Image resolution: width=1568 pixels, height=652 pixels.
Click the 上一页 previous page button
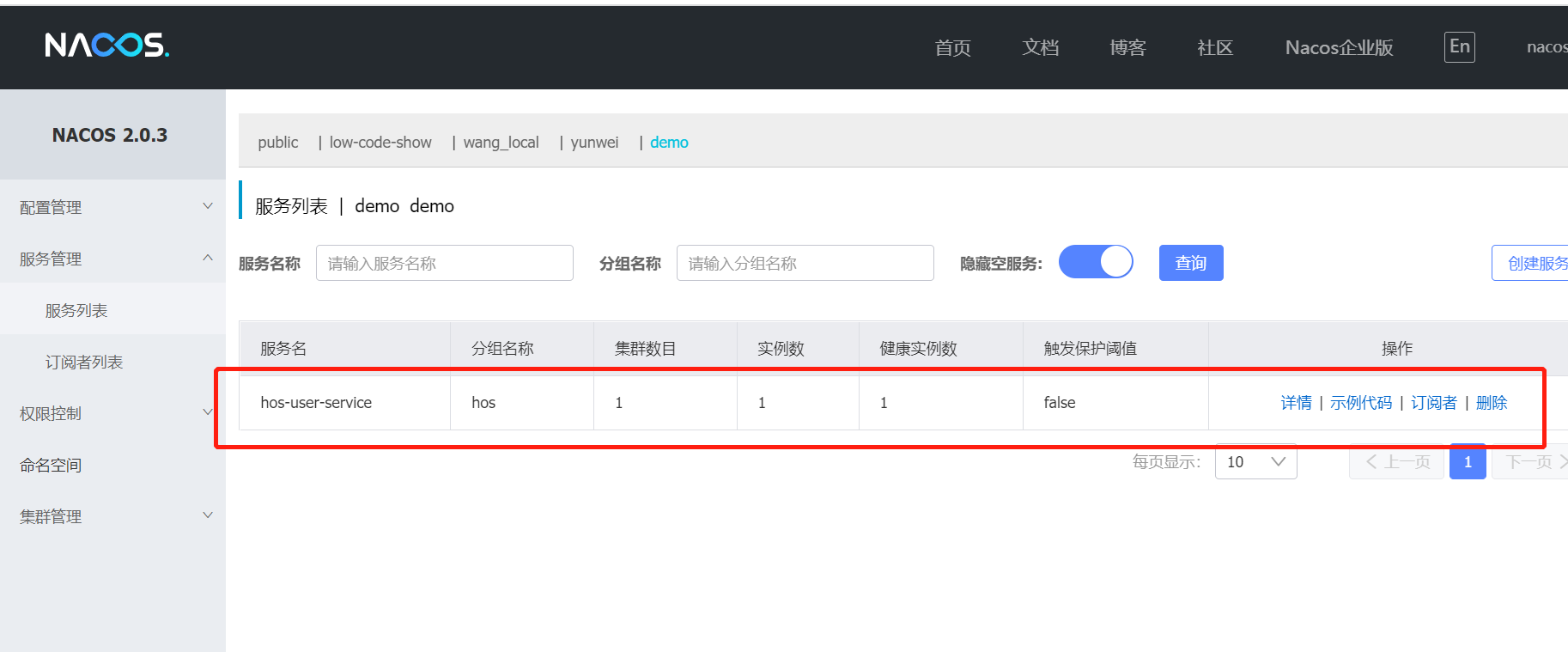coord(1397,462)
